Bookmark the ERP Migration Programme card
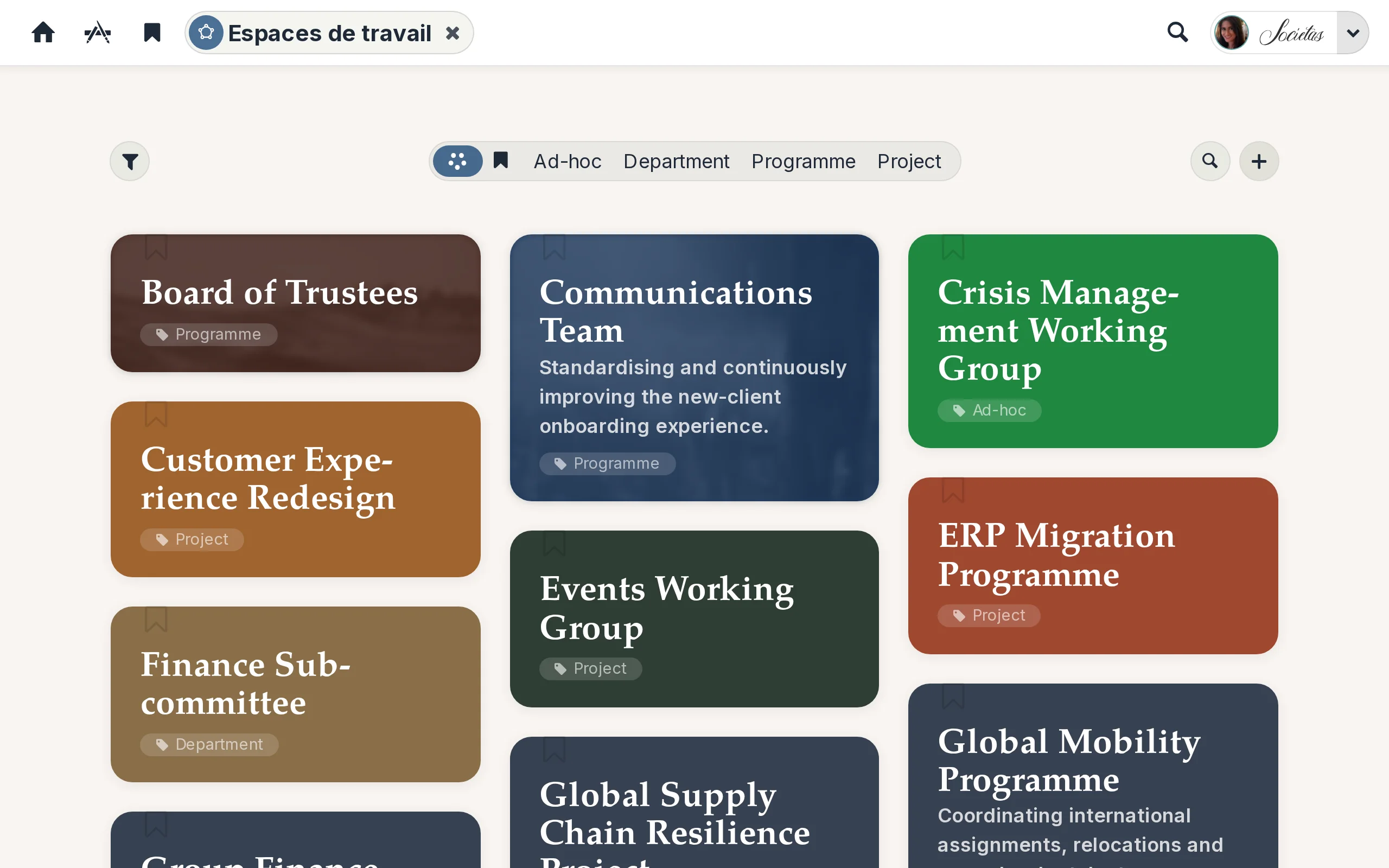 (953, 490)
